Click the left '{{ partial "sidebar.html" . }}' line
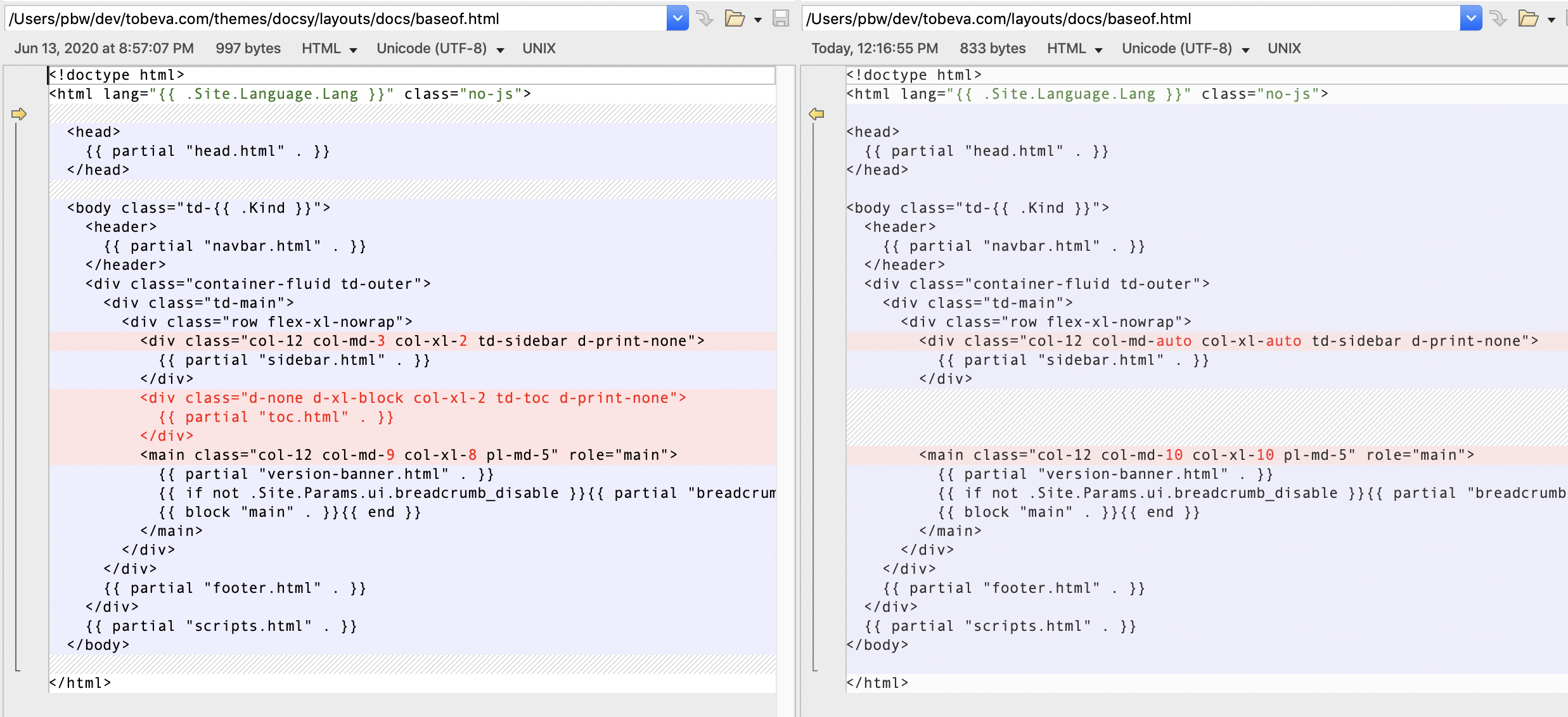This screenshot has width=1568, height=717. pos(413,360)
